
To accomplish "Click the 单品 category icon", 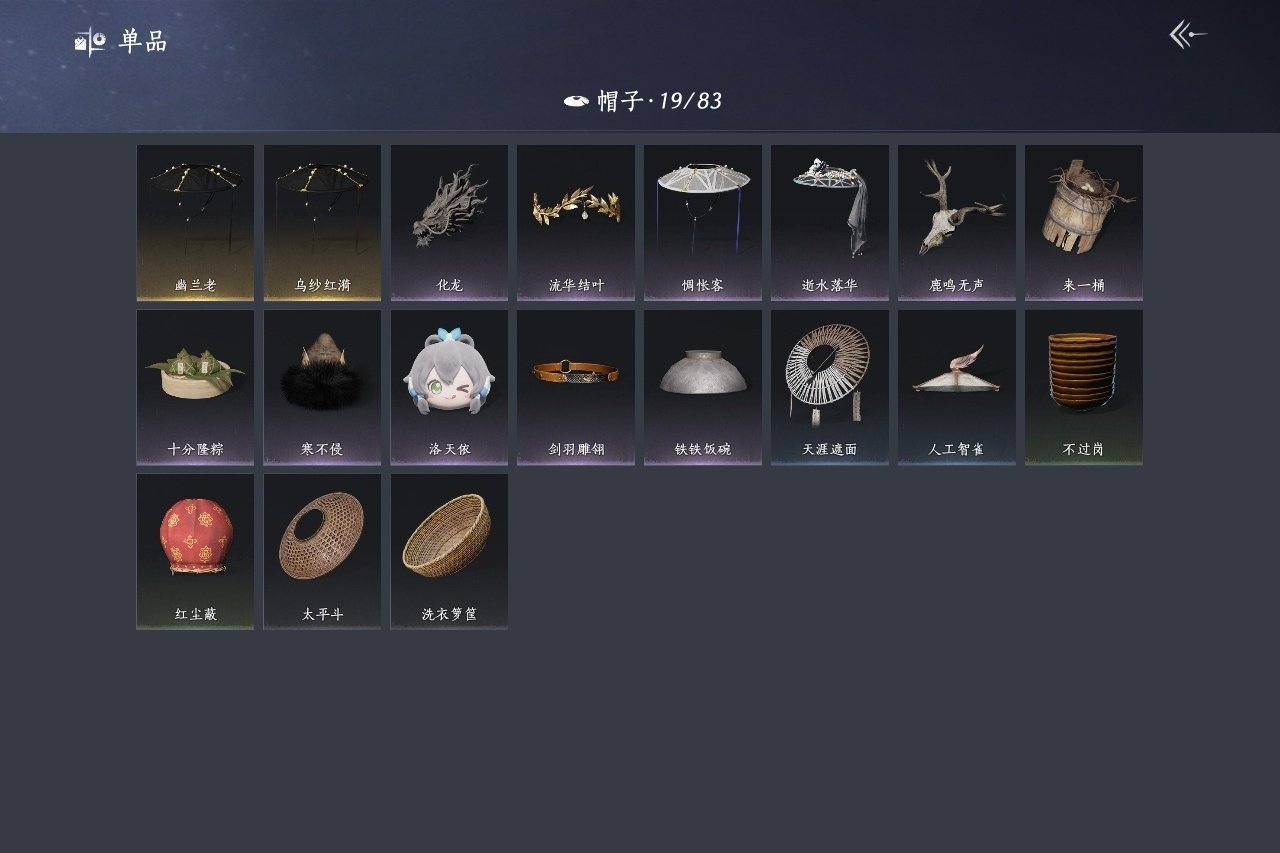I will pyautogui.click(x=90, y=42).
